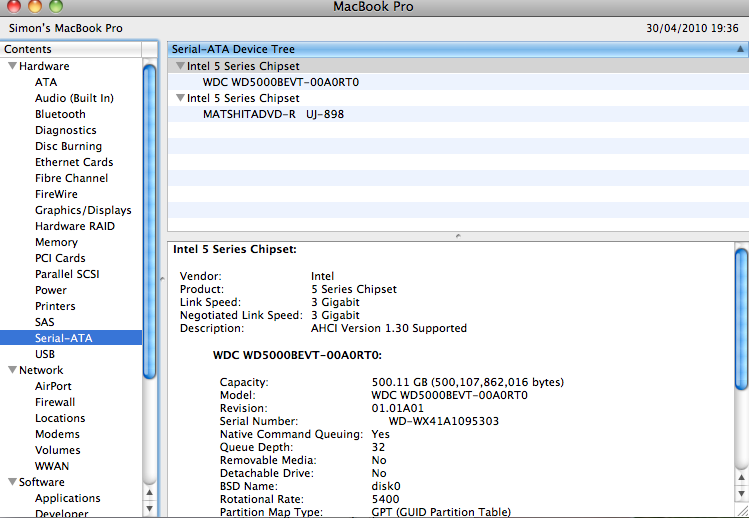Click window resize grip corner

click(742, 511)
